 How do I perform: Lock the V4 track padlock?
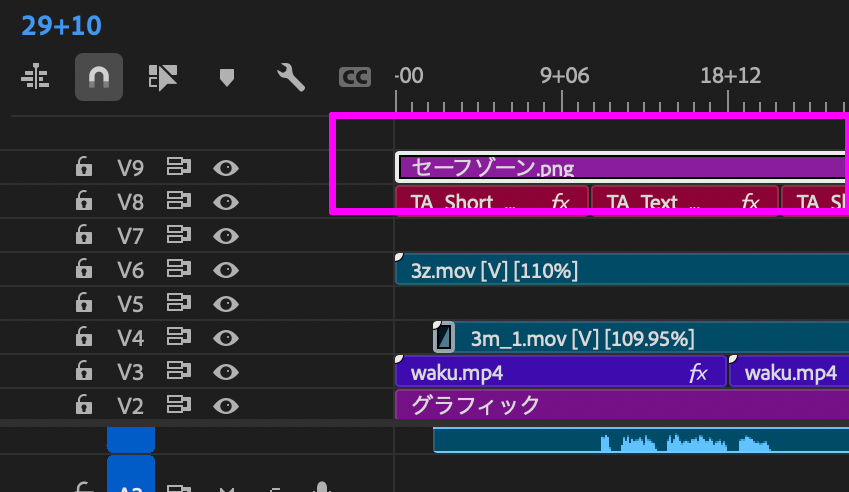[85, 338]
